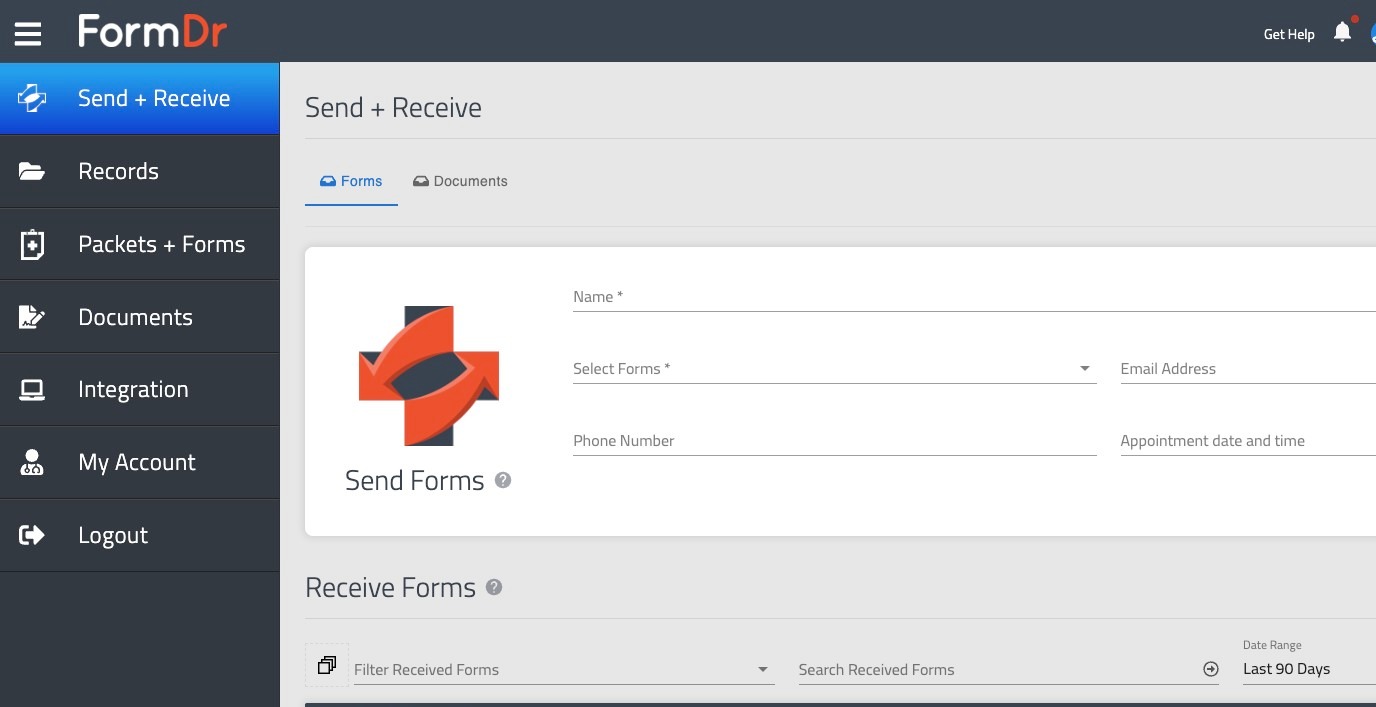This screenshot has height=707, width=1376.
Task: Click the Documents sidebar icon
Action: pyautogui.click(x=32, y=317)
